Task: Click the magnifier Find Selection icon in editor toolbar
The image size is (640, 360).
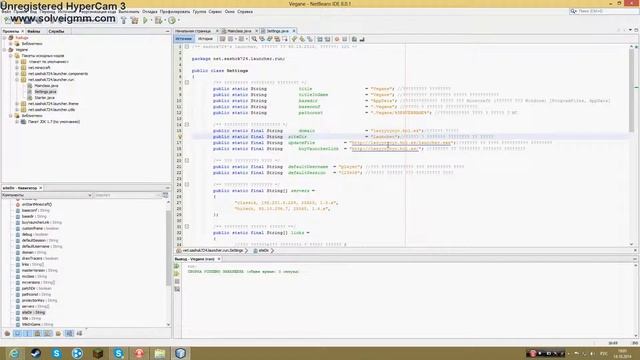Action: tap(254, 39)
